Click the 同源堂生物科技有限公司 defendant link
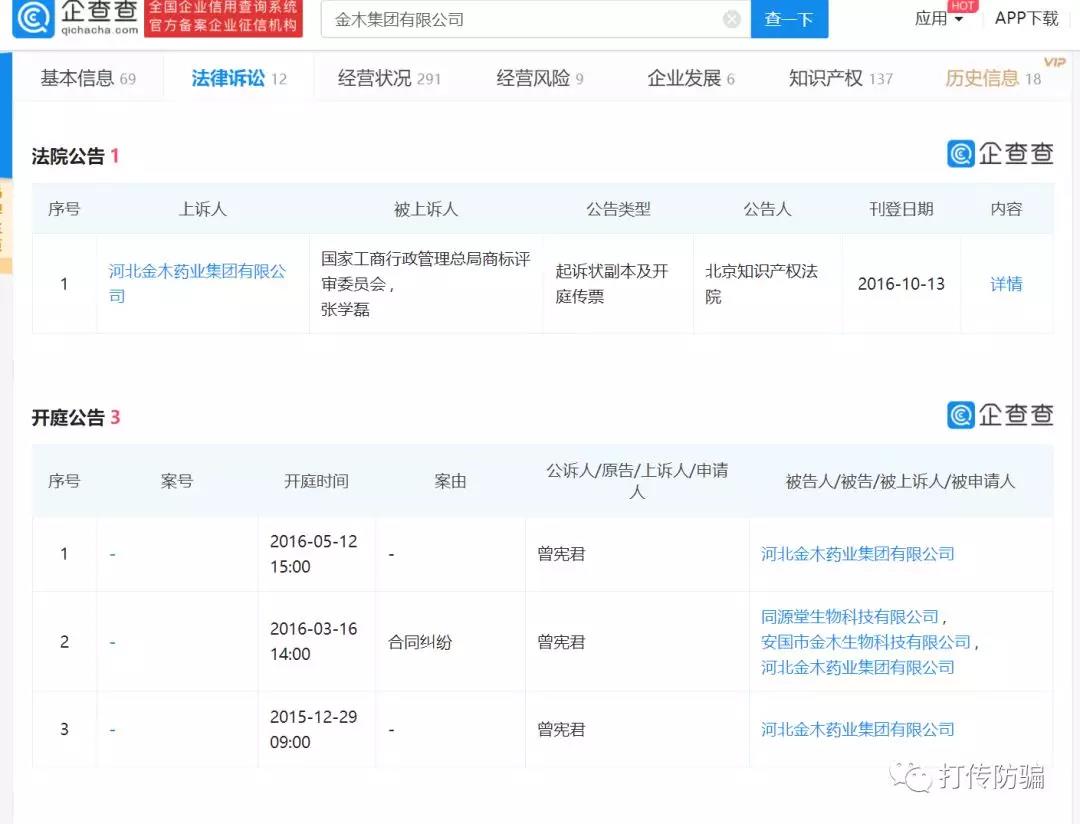Image resolution: width=1080 pixels, height=824 pixels. click(x=850, y=617)
